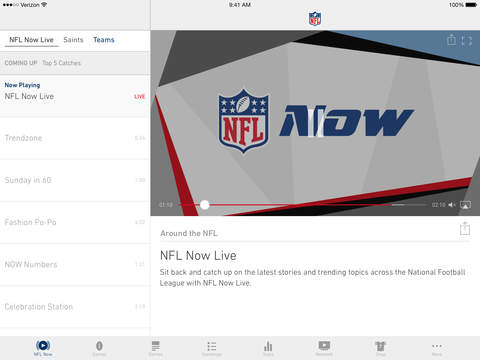This screenshot has width=480, height=360.
Task: Tap the AirPlay icon in player
Action: pyautogui.click(x=465, y=205)
